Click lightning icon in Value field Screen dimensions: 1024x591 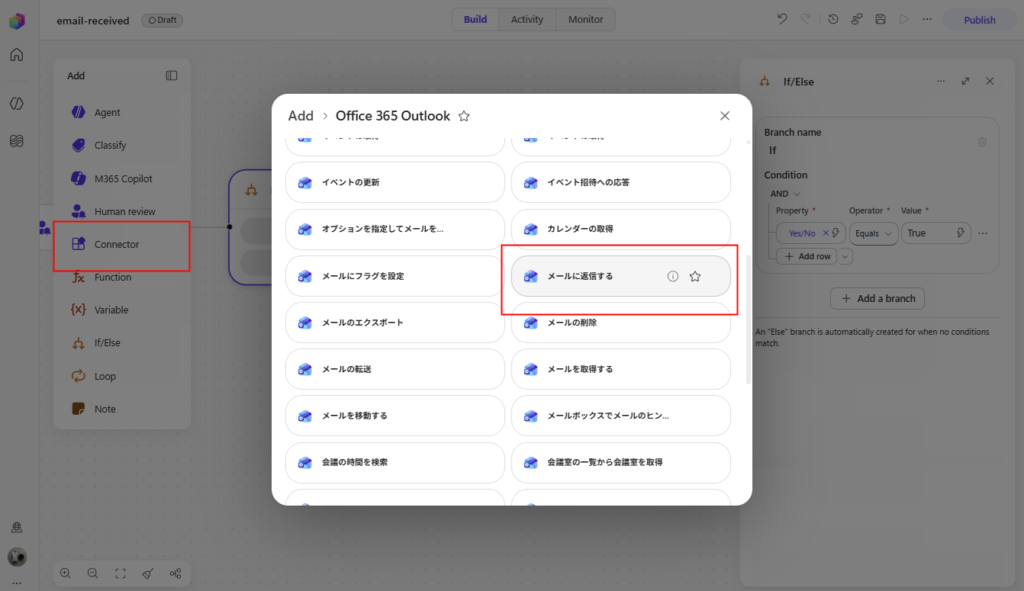pos(960,233)
